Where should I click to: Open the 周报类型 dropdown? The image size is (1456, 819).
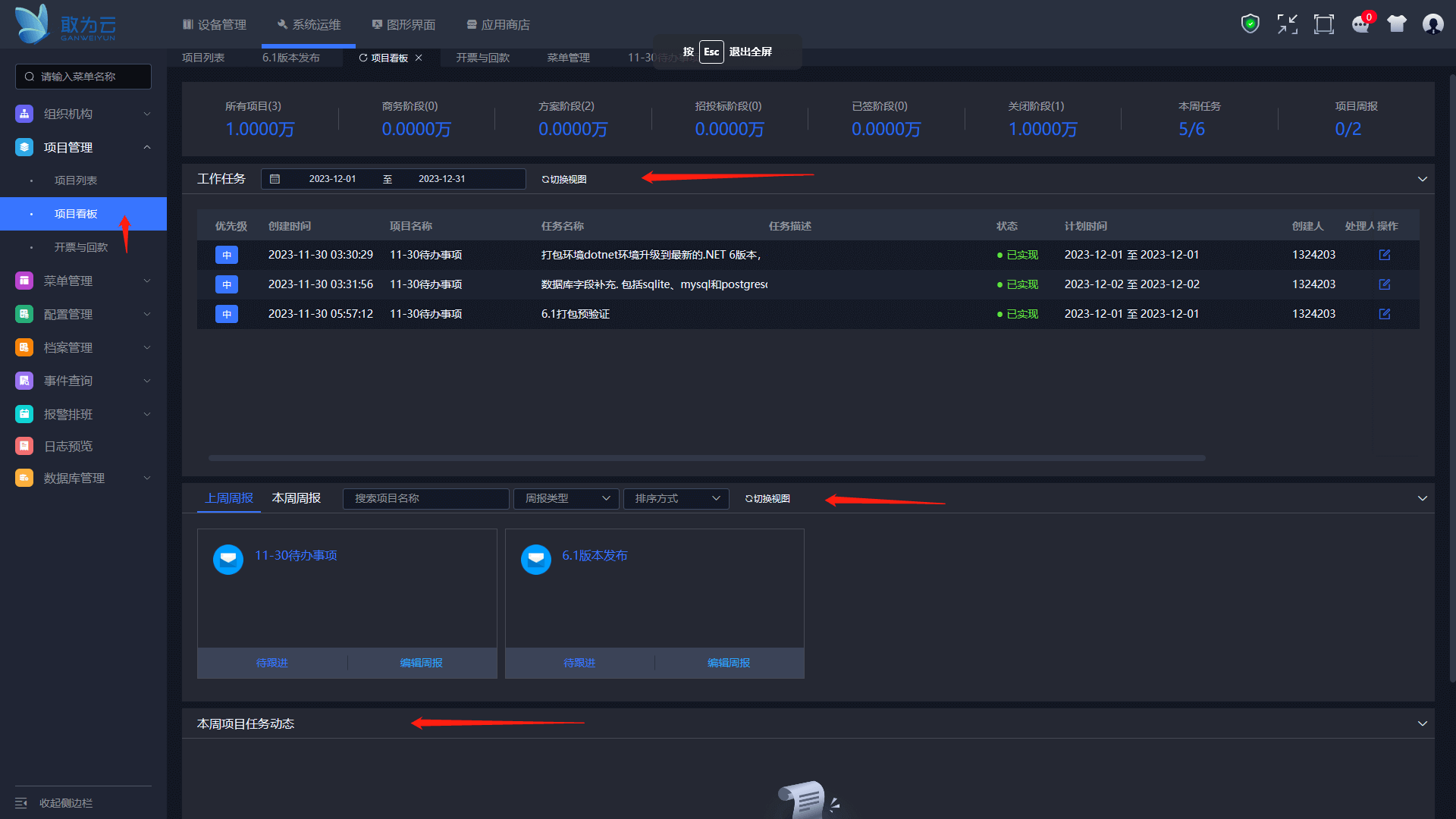pos(566,499)
